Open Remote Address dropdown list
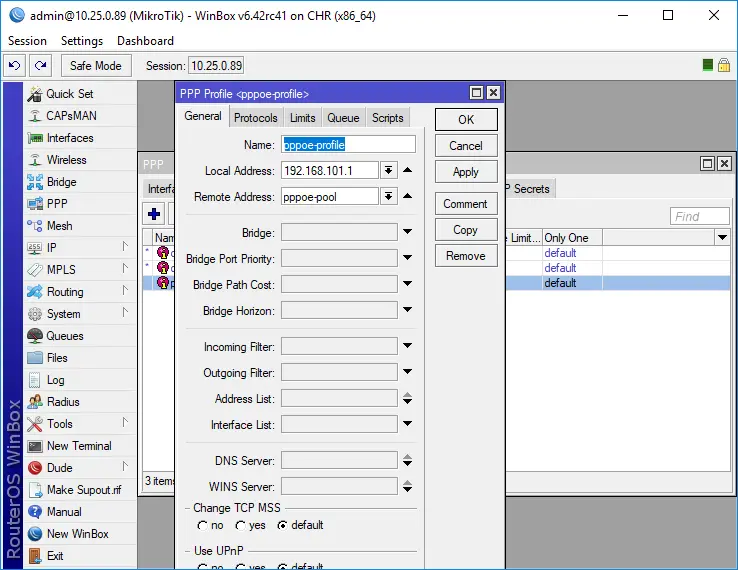Screen dimensions: 738x570 (x=388, y=196)
